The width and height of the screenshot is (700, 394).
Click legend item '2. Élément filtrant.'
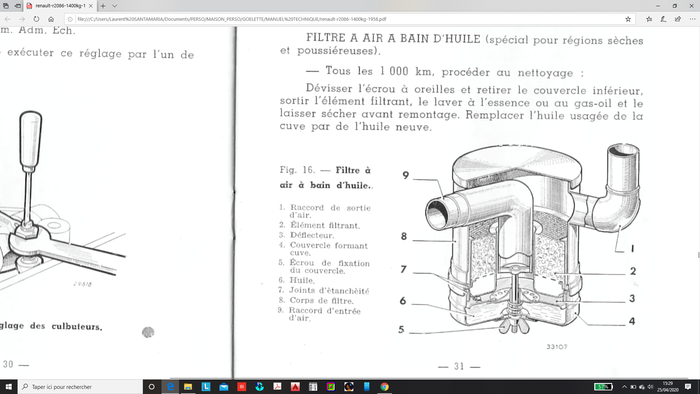[319, 225]
